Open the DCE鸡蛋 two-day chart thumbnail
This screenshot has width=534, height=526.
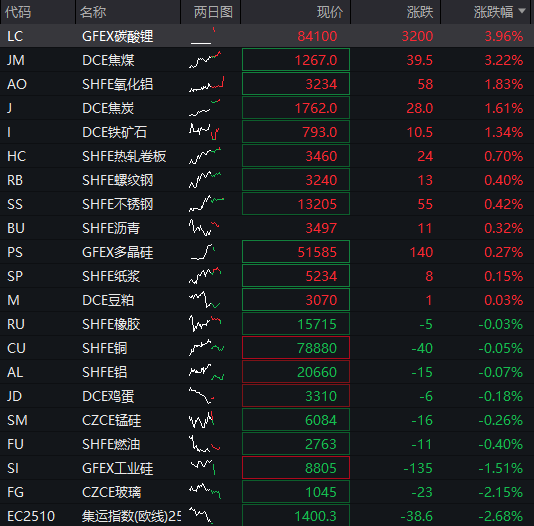[202, 396]
